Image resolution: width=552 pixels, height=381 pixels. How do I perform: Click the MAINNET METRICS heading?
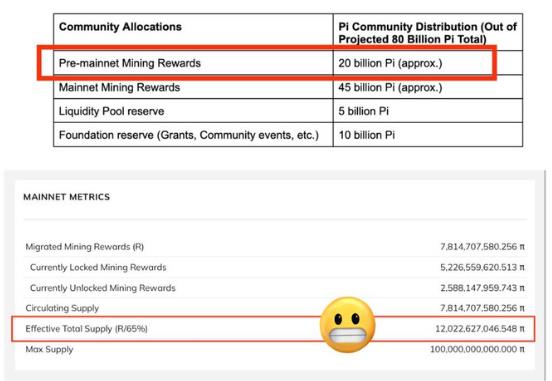coord(67,197)
